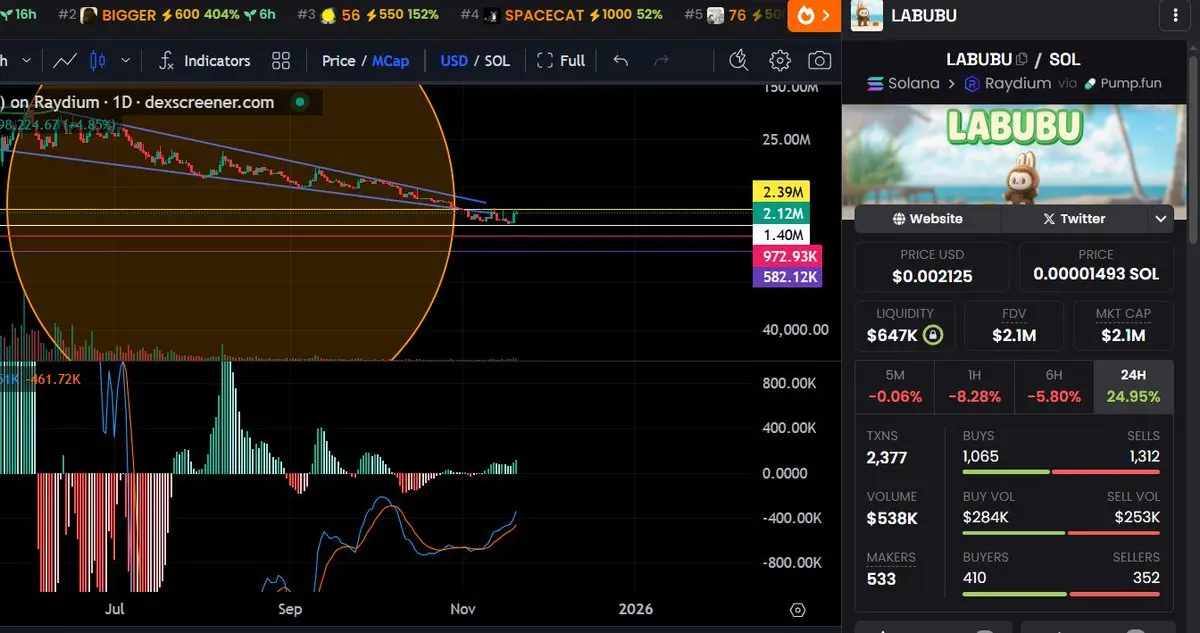This screenshot has height=633, width=1200.
Task: Open the quick search lightning icon
Action: tap(739, 61)
